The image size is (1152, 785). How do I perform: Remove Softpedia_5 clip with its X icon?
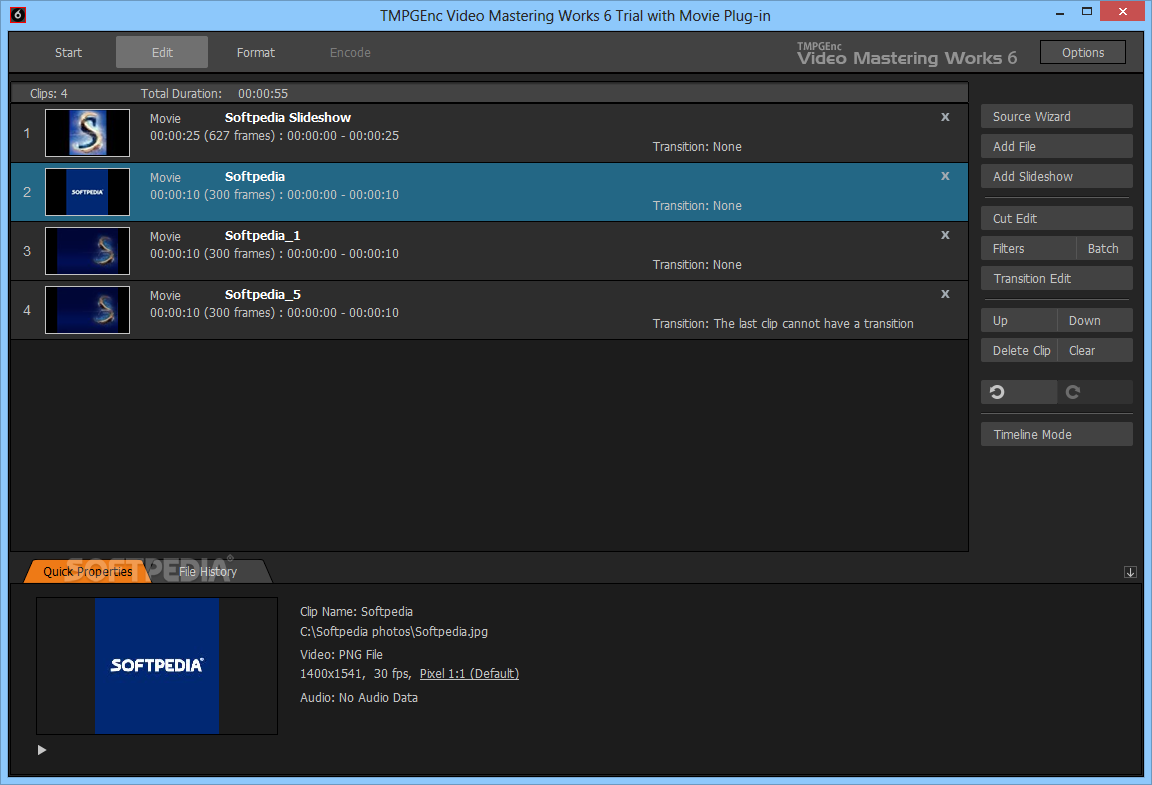(x=945, y=293)
